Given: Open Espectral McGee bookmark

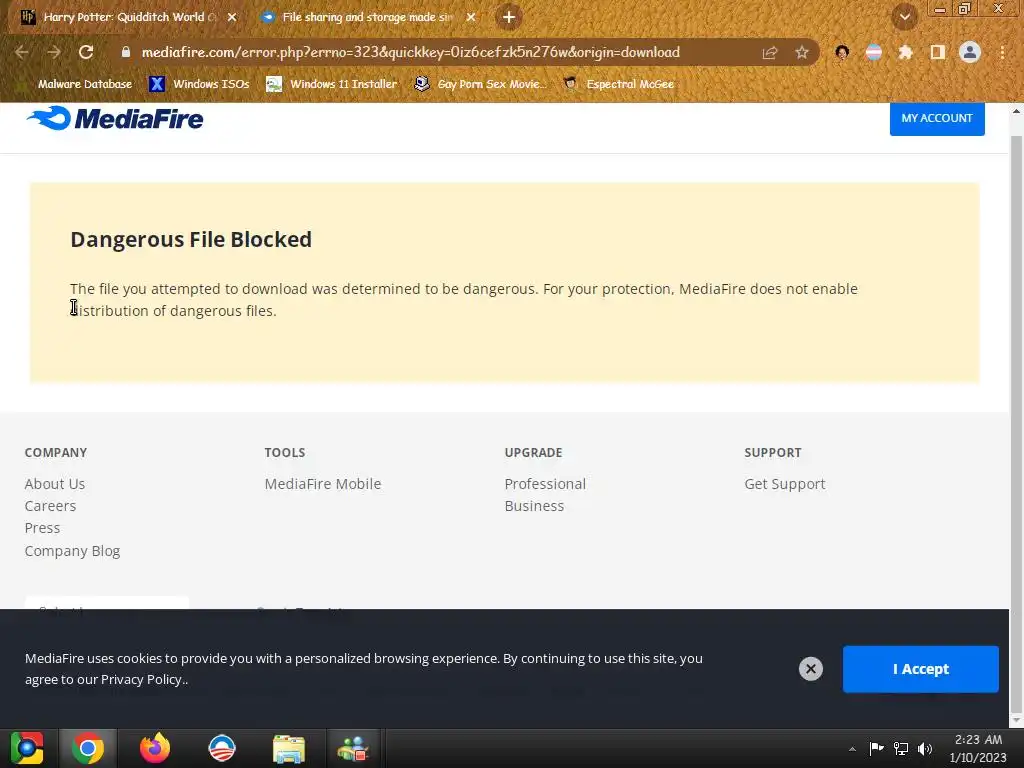Looking at the screenshot, I should (619, 84).
